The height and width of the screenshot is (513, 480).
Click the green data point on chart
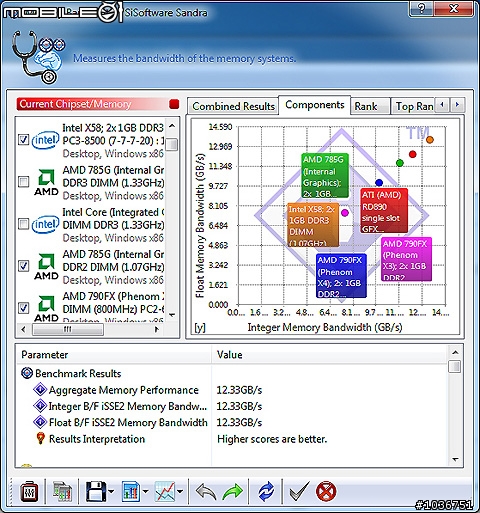coord(400,163)
